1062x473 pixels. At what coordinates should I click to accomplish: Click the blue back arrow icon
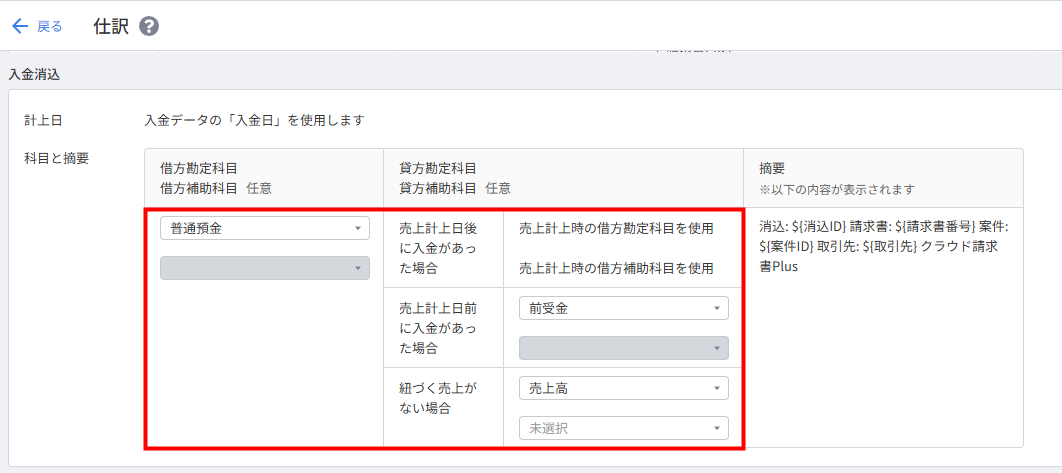click(x=20, y=26)
